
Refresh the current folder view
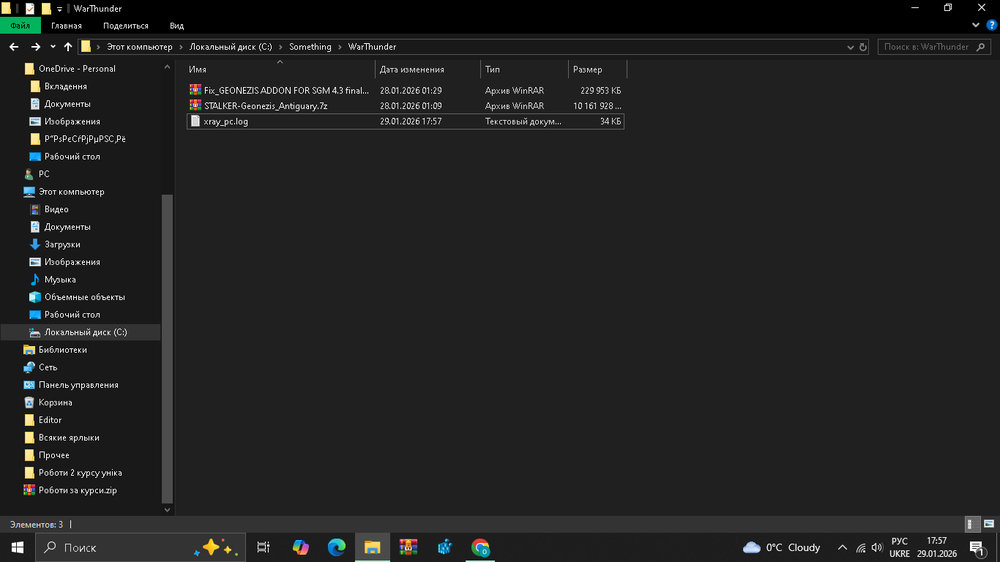pos(863,47)
